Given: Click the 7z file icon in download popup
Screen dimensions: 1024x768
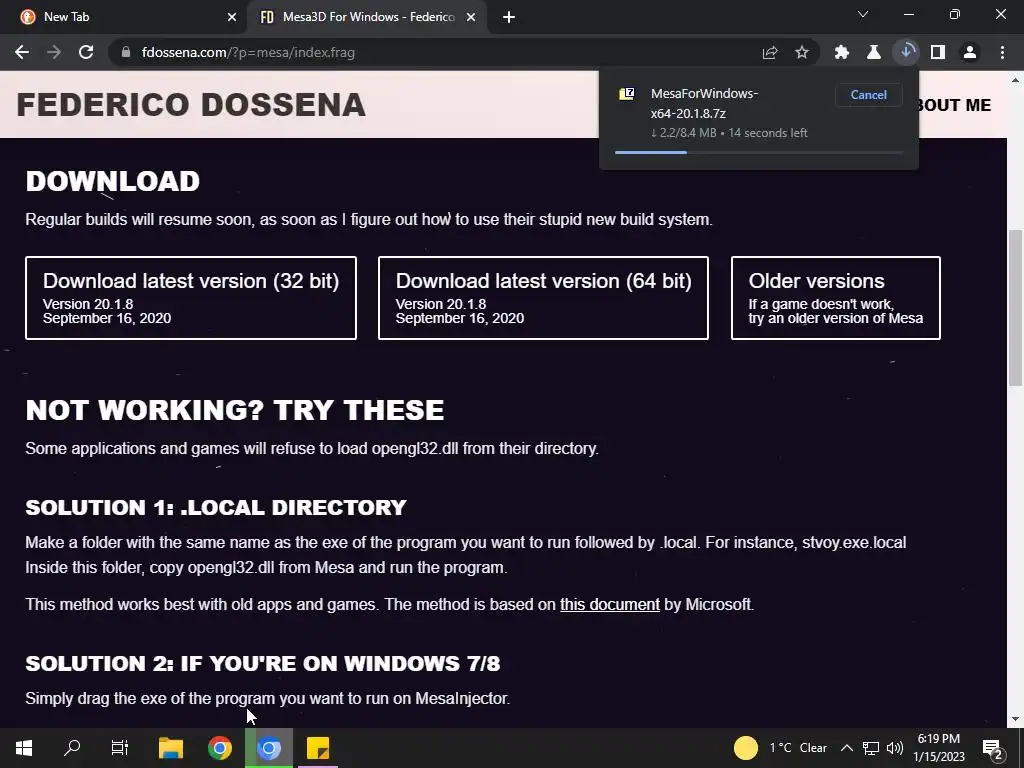Looking at the screenshot, I should pyautogui.click(x=626, y=94).
